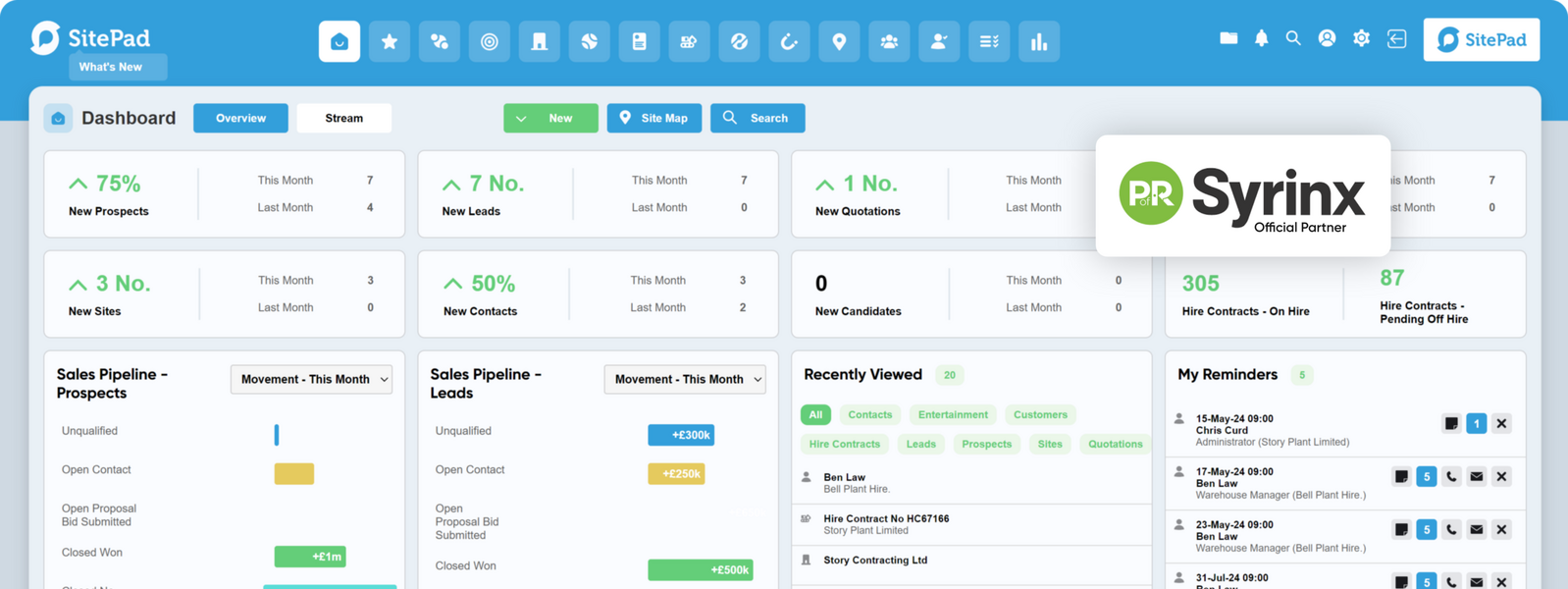This screenshot has width=1568, height=589.
Task: Open the settings gear icon
Action: [1361, 38]
